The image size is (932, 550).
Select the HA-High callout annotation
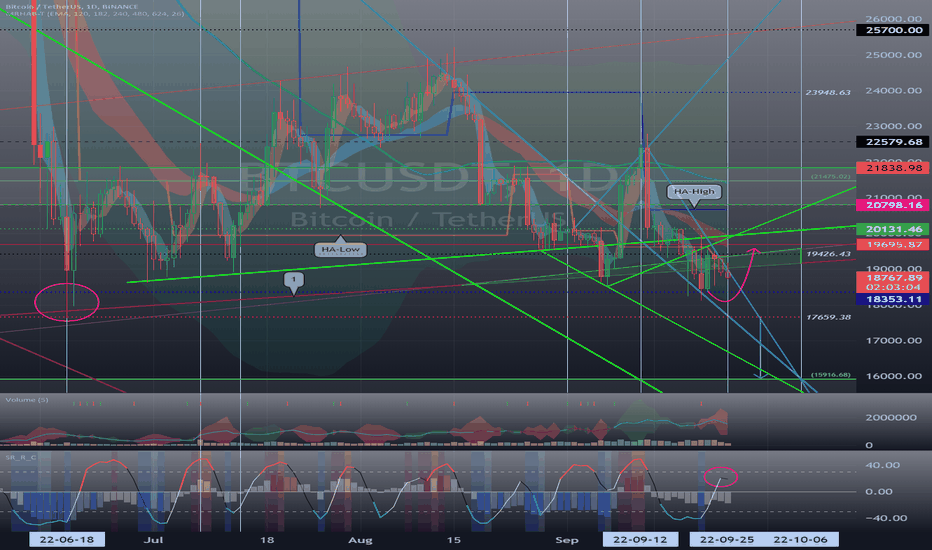pyautogui.click(x=694, y=194)
